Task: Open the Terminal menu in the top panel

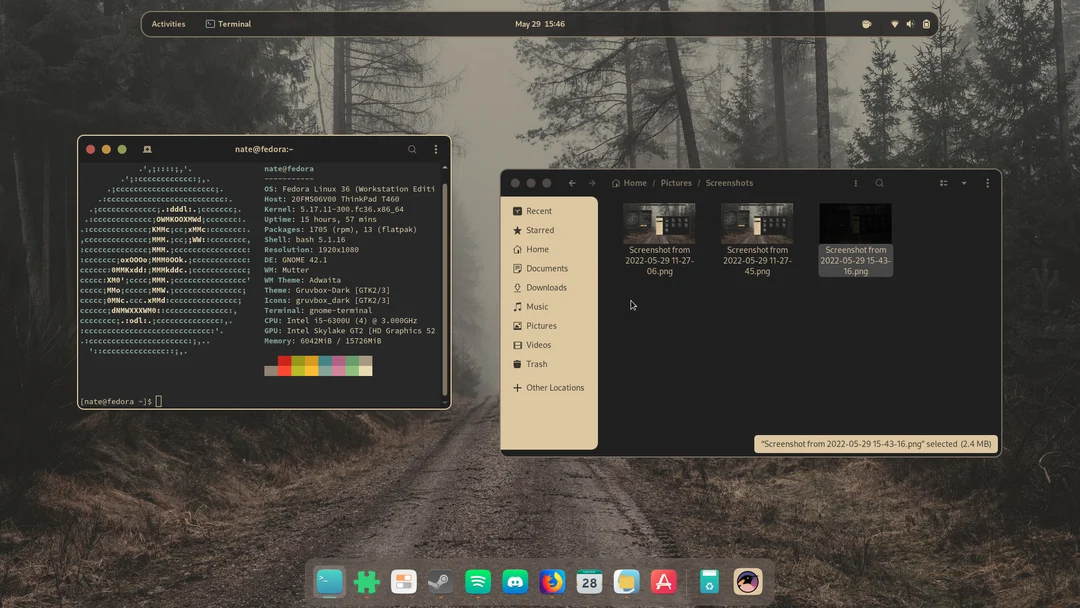Action: [x=228, y=23]
